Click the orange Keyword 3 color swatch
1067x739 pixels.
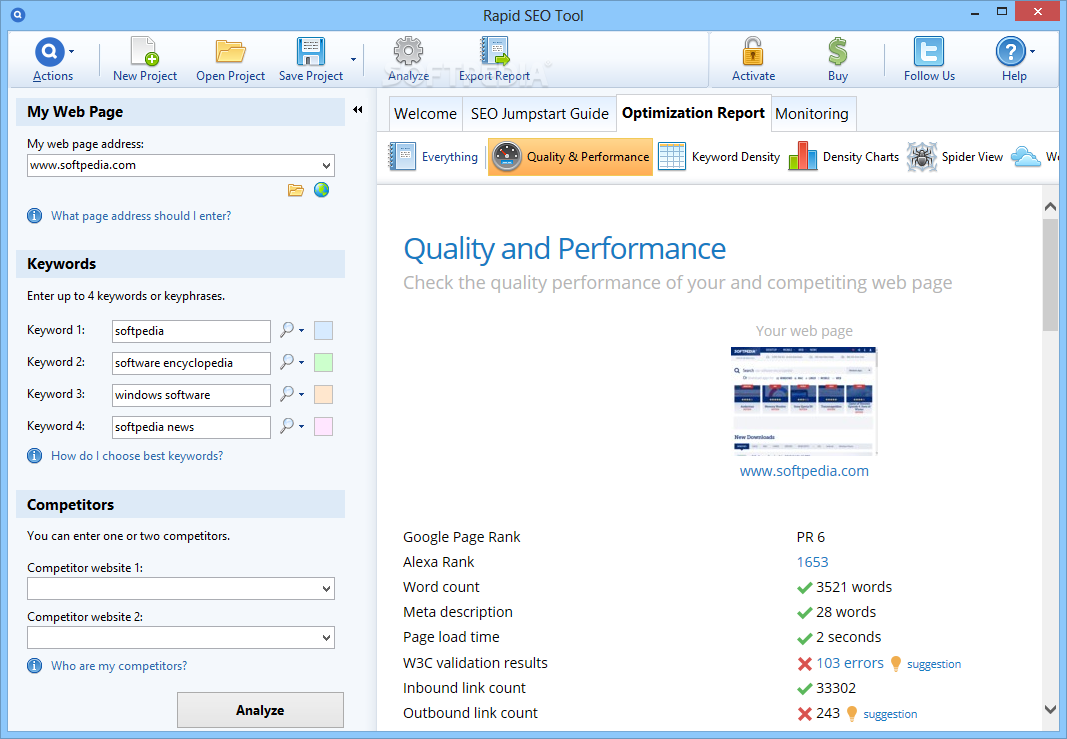pos(323,395)
